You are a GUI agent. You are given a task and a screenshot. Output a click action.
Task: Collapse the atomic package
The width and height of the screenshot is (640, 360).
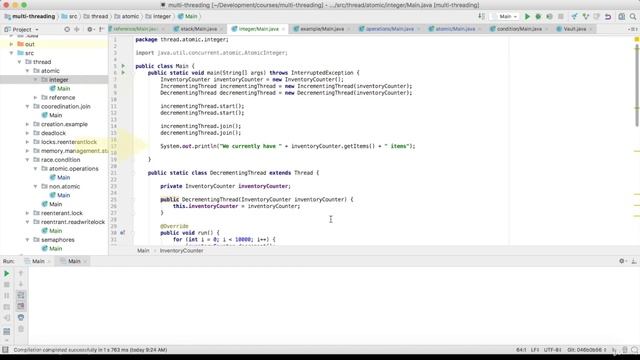tap(27, 71)
